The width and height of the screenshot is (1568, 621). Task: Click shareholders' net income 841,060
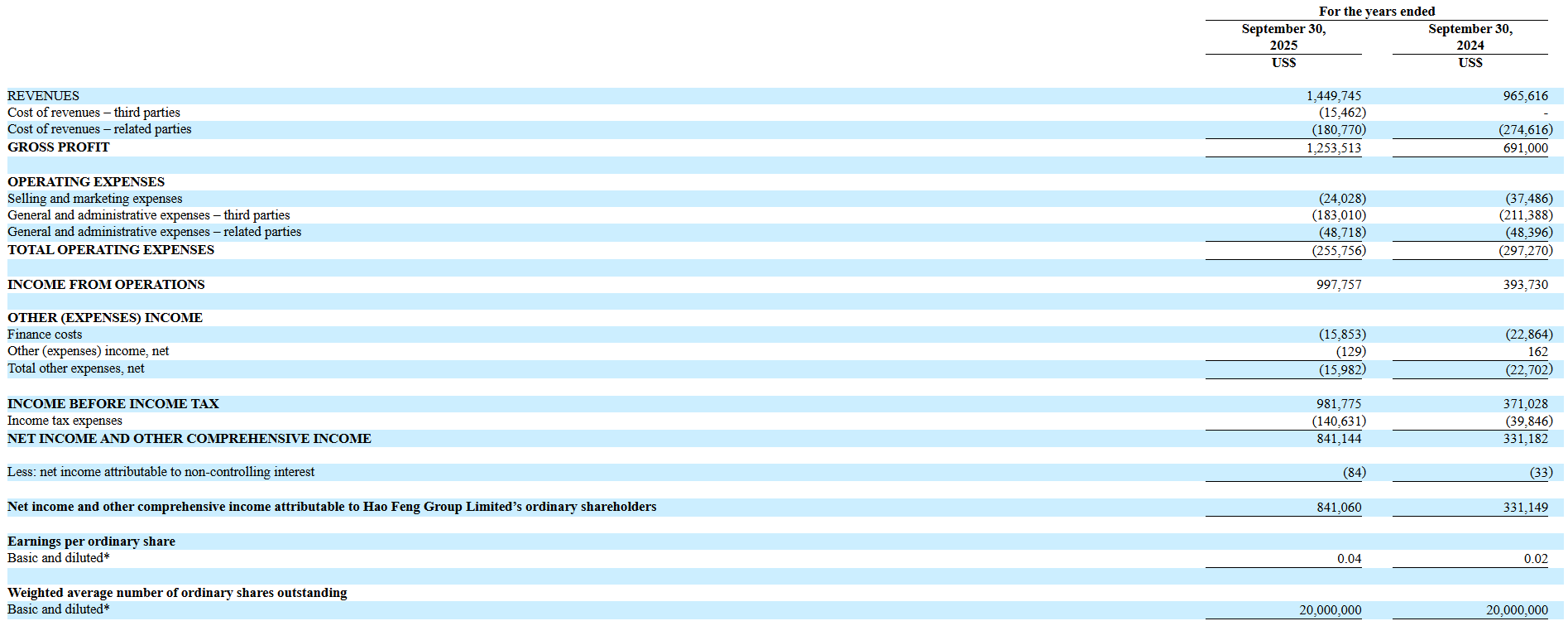click(1339, 508)
